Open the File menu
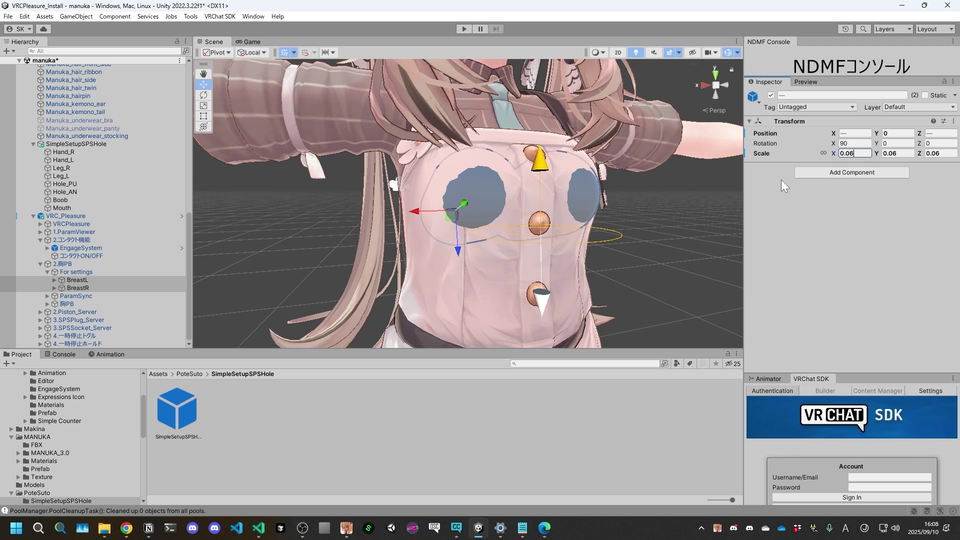Screen dimensions: 960x540 (x=8, y=17)
